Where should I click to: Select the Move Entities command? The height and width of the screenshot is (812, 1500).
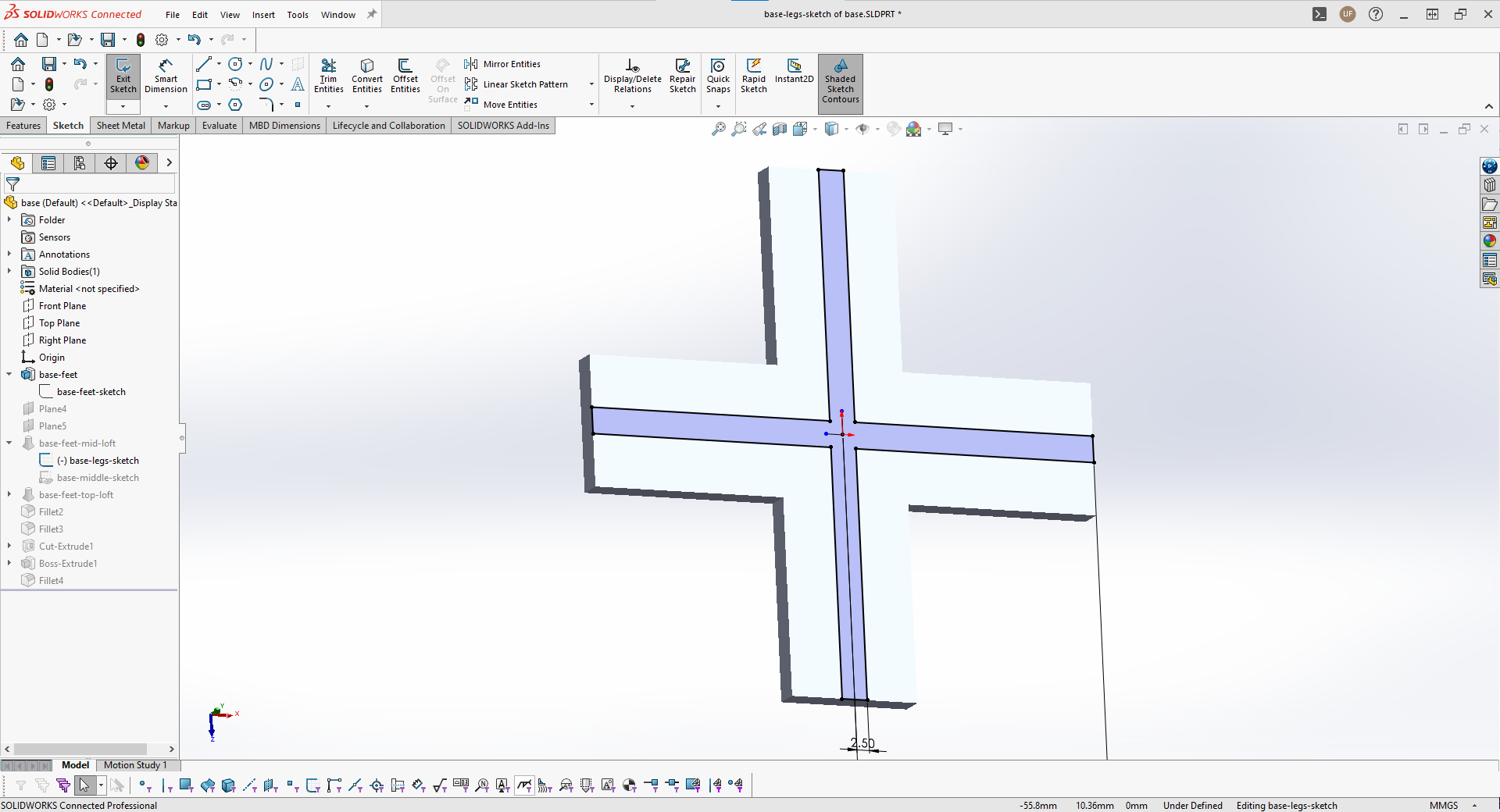501,105
